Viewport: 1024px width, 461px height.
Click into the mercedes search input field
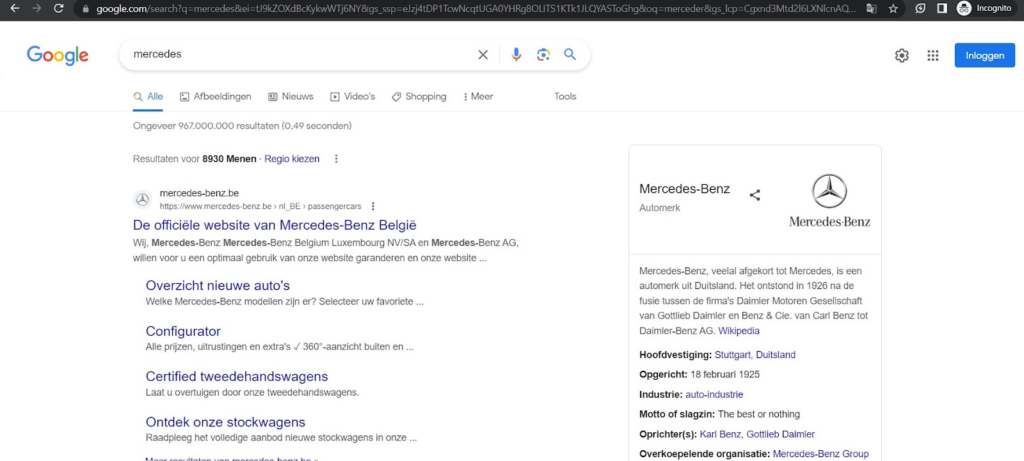click(x=300, y=55)
